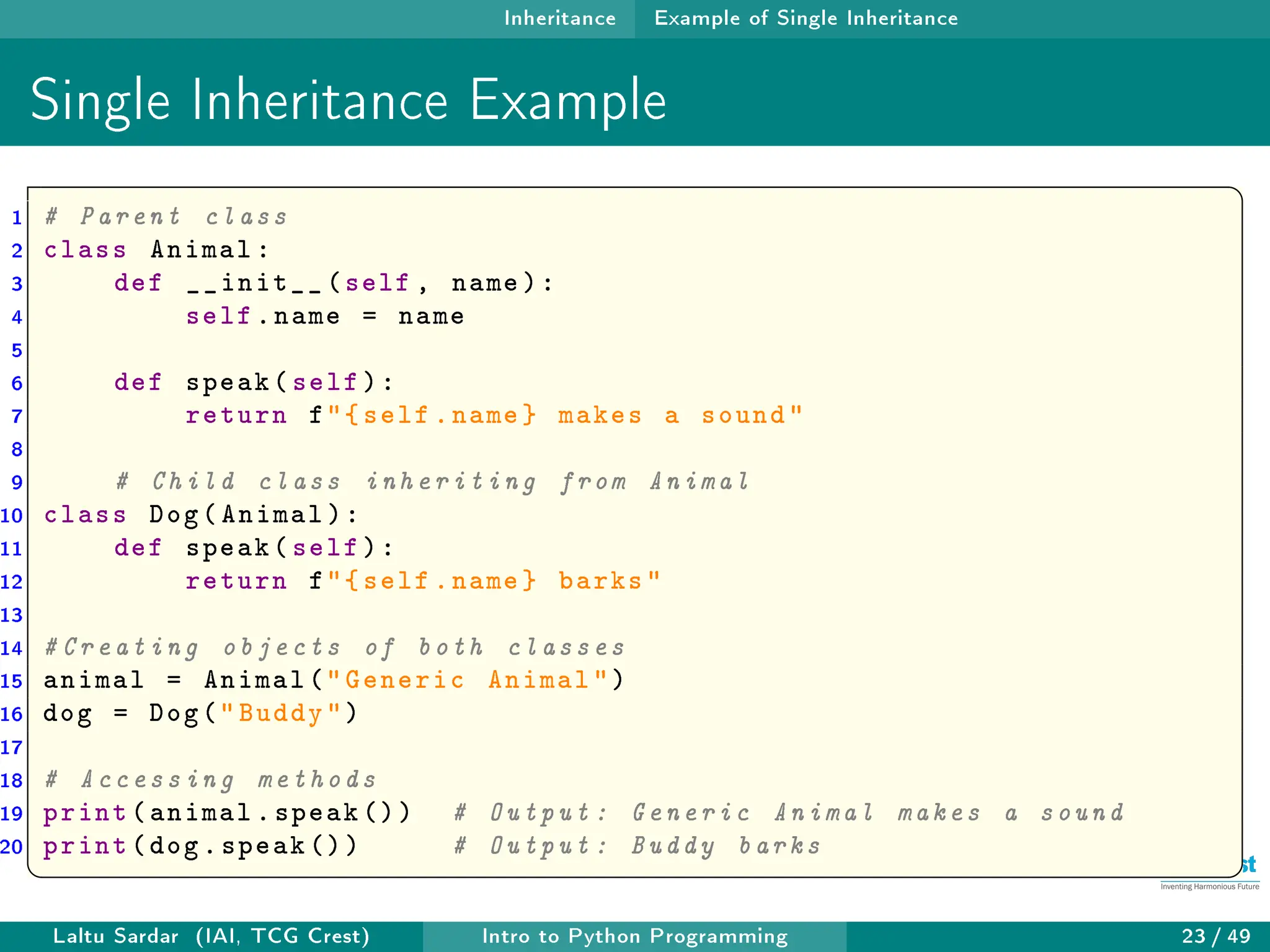Click 'print(animal.speak())' statement
This screenshot has height=952, width=1270.
click(x=227, y=813)
